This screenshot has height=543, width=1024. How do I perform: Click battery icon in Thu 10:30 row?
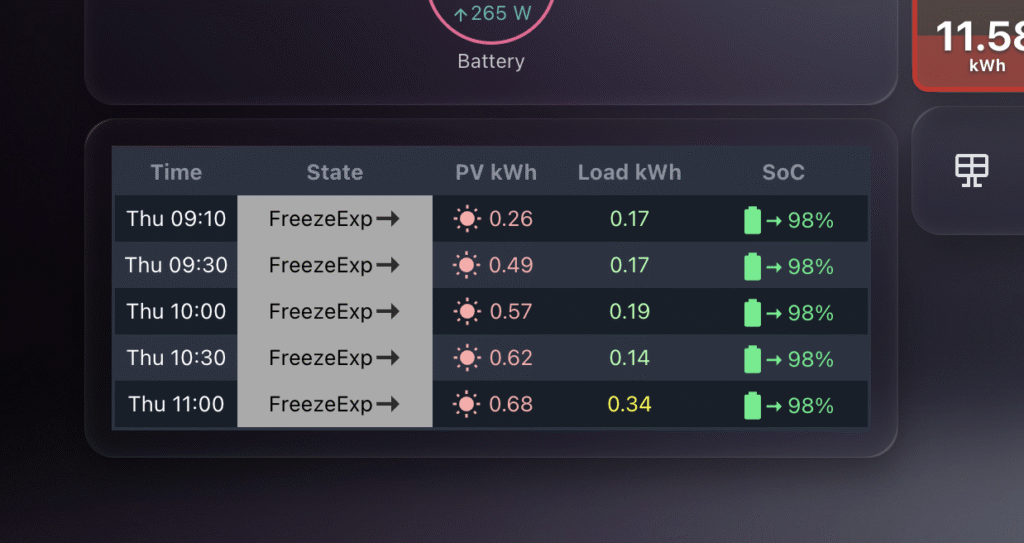click(753, 359)
